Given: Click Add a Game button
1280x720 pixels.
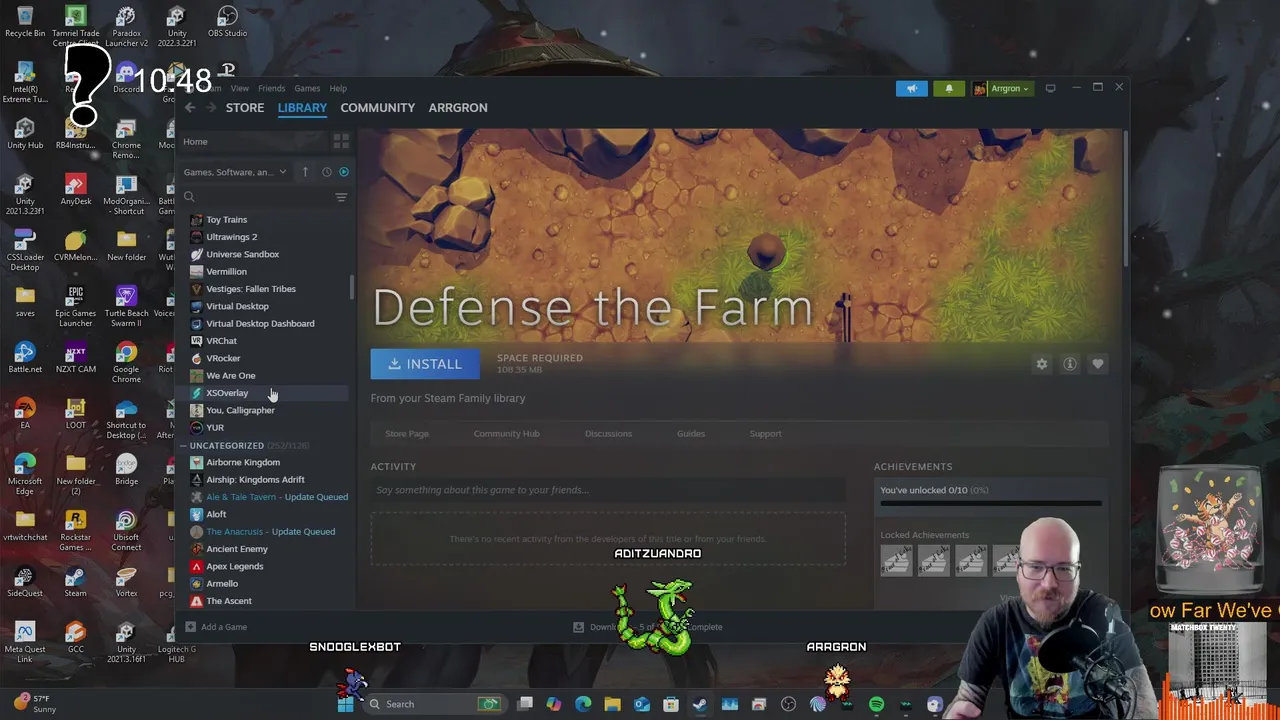Looking at the screenshot, I should click(x=216, y=627).
